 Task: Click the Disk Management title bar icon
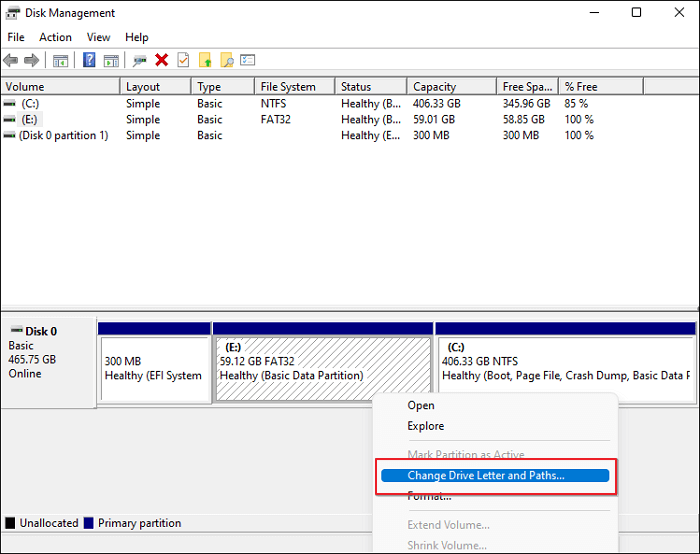click(12, 13)
